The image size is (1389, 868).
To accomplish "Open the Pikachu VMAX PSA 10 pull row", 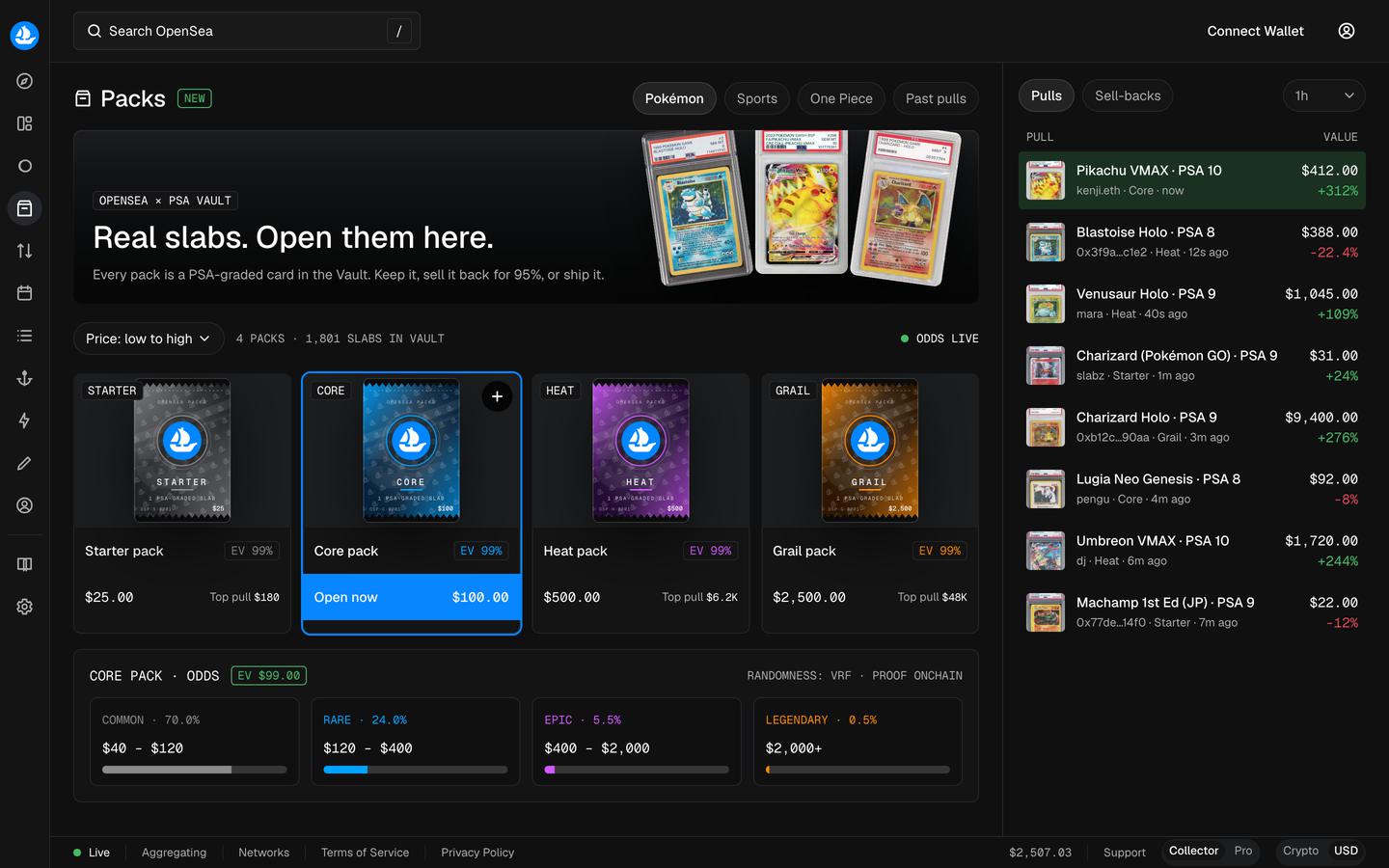I will point(1192,180).
